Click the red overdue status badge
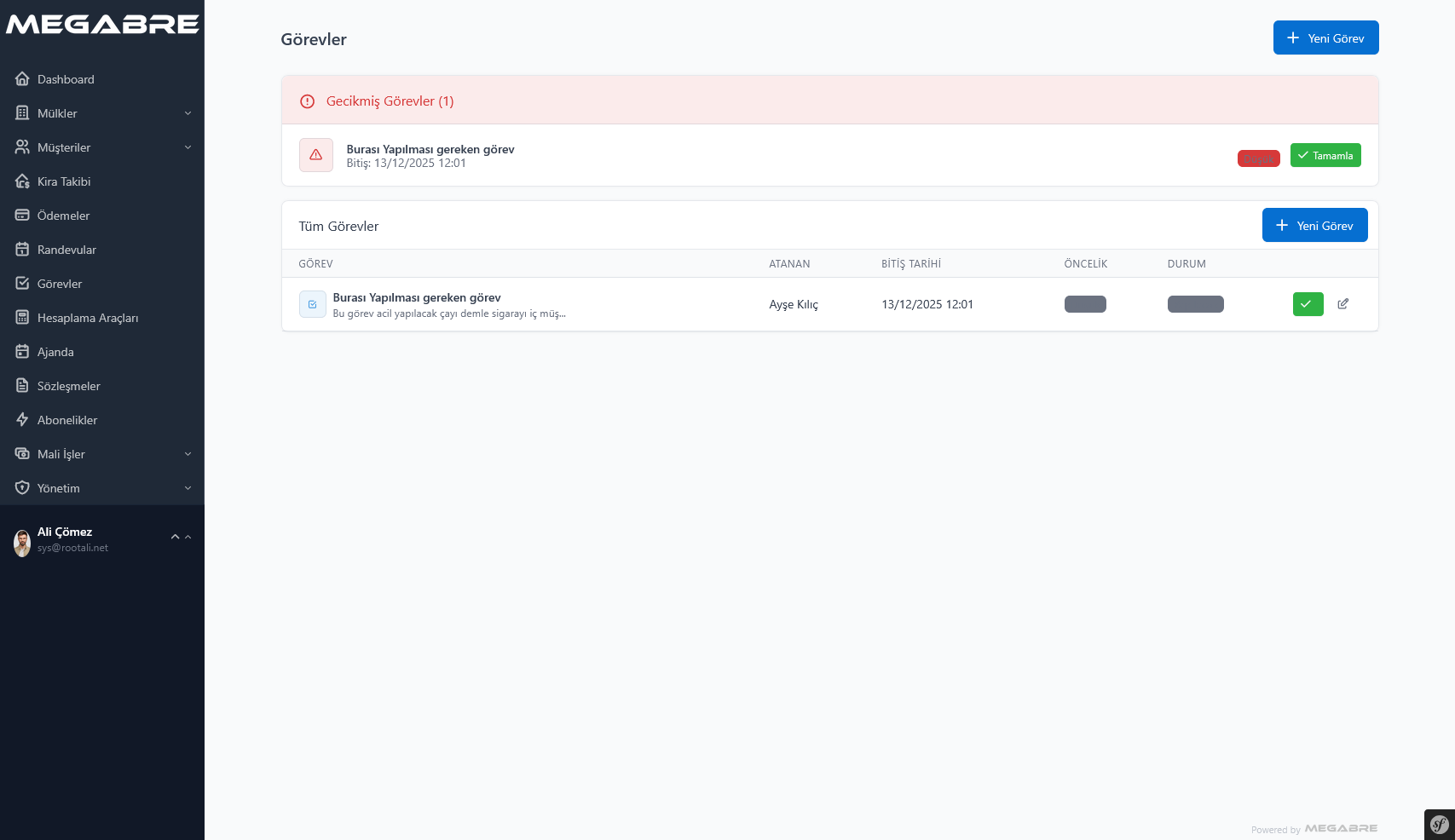This screenshot has height=840, width=1455. click(x=1258, y=158)
